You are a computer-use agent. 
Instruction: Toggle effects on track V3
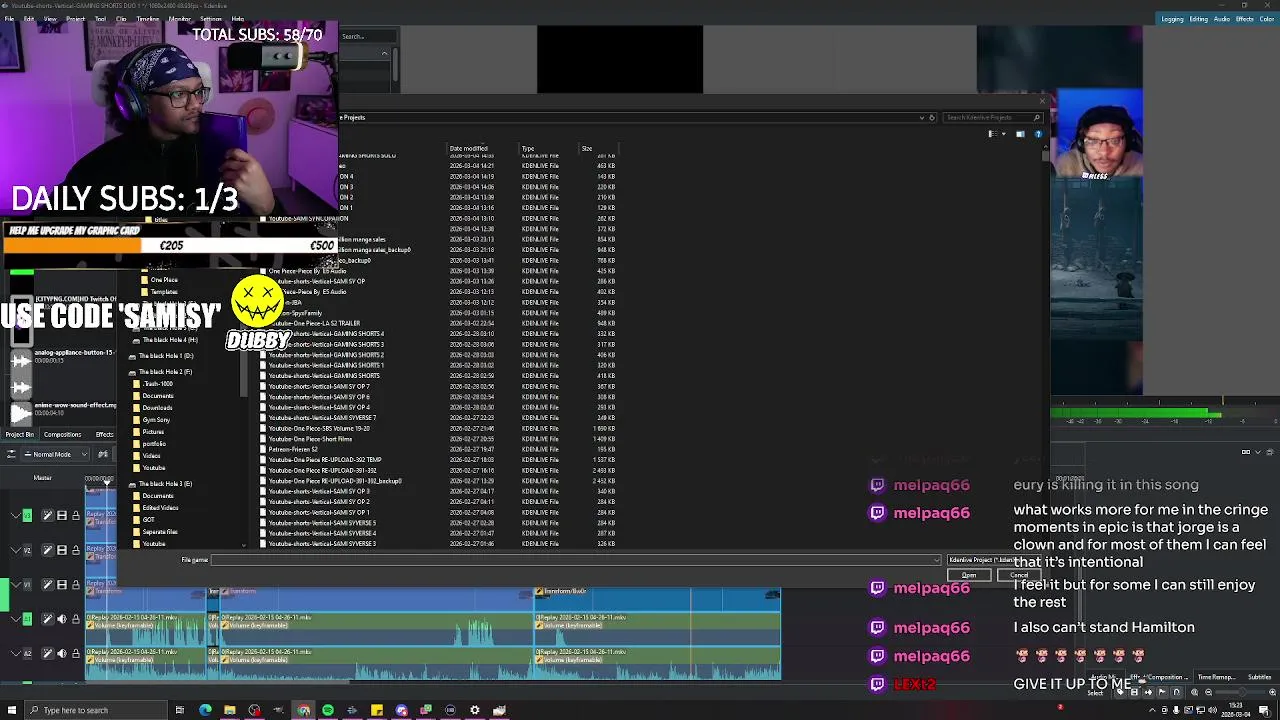click(x=47, y=516)
